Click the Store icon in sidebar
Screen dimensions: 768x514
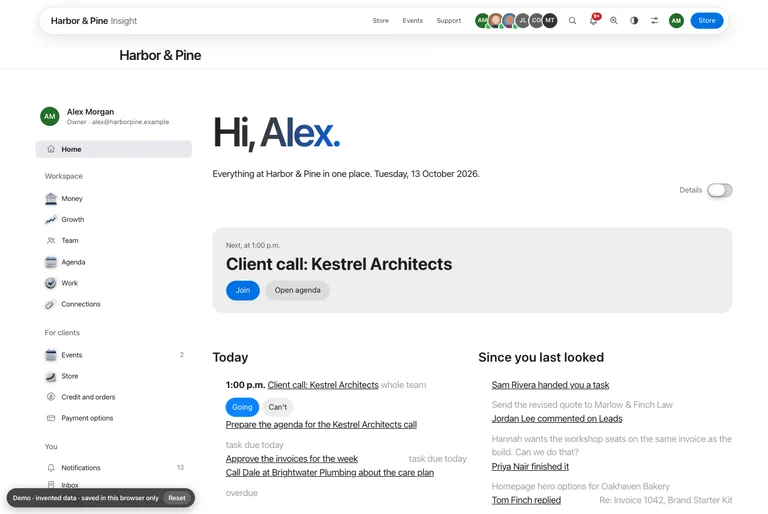point(51,376)
